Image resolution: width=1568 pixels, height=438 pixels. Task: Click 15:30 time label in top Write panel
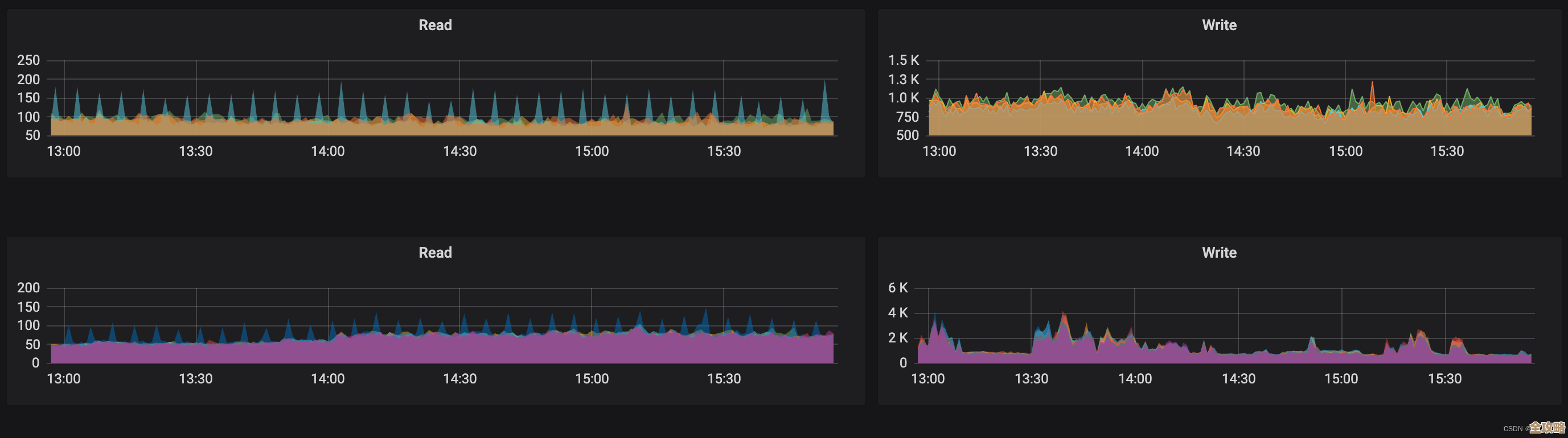pos(1446,151)
